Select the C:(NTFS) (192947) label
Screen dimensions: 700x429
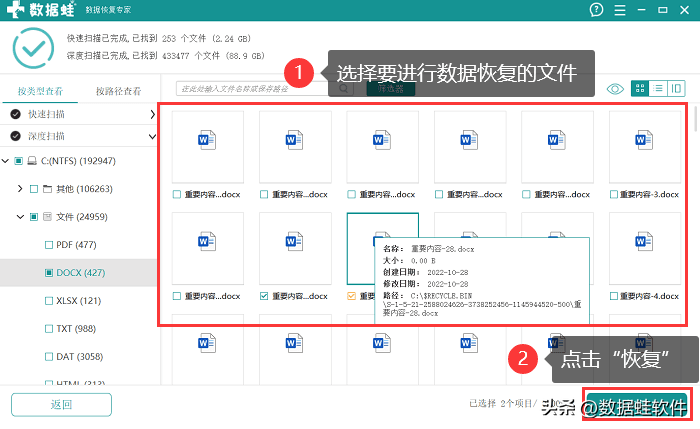pos(78,161)
